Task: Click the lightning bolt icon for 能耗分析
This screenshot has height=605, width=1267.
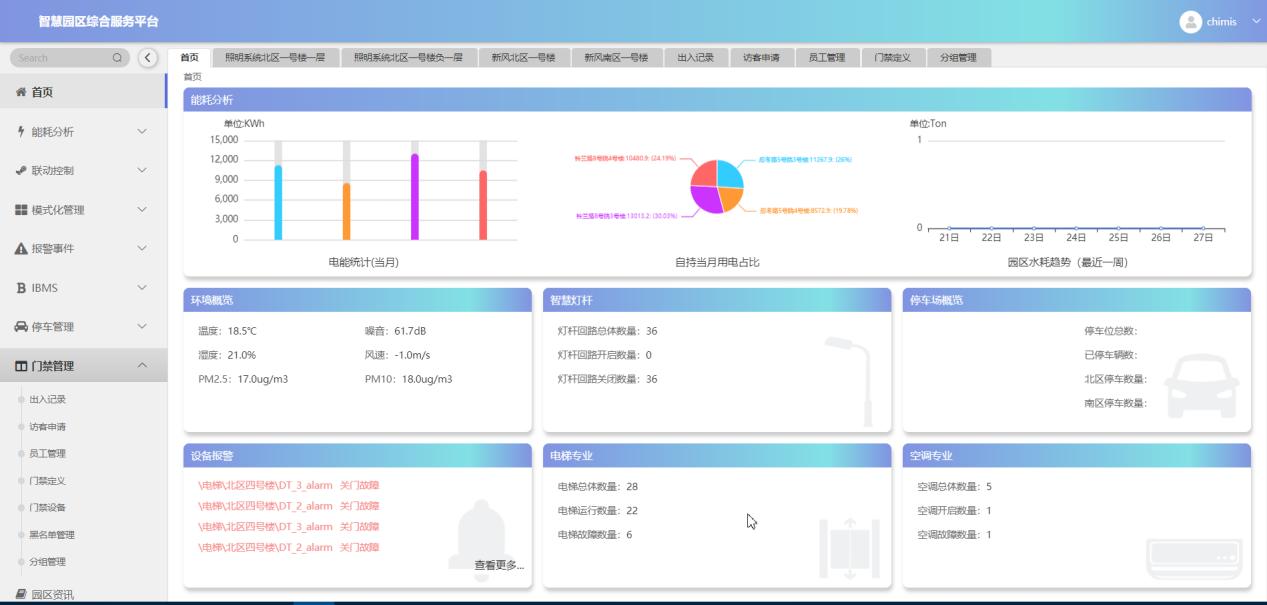Action: pyautogui.click(x=21, y=132)
